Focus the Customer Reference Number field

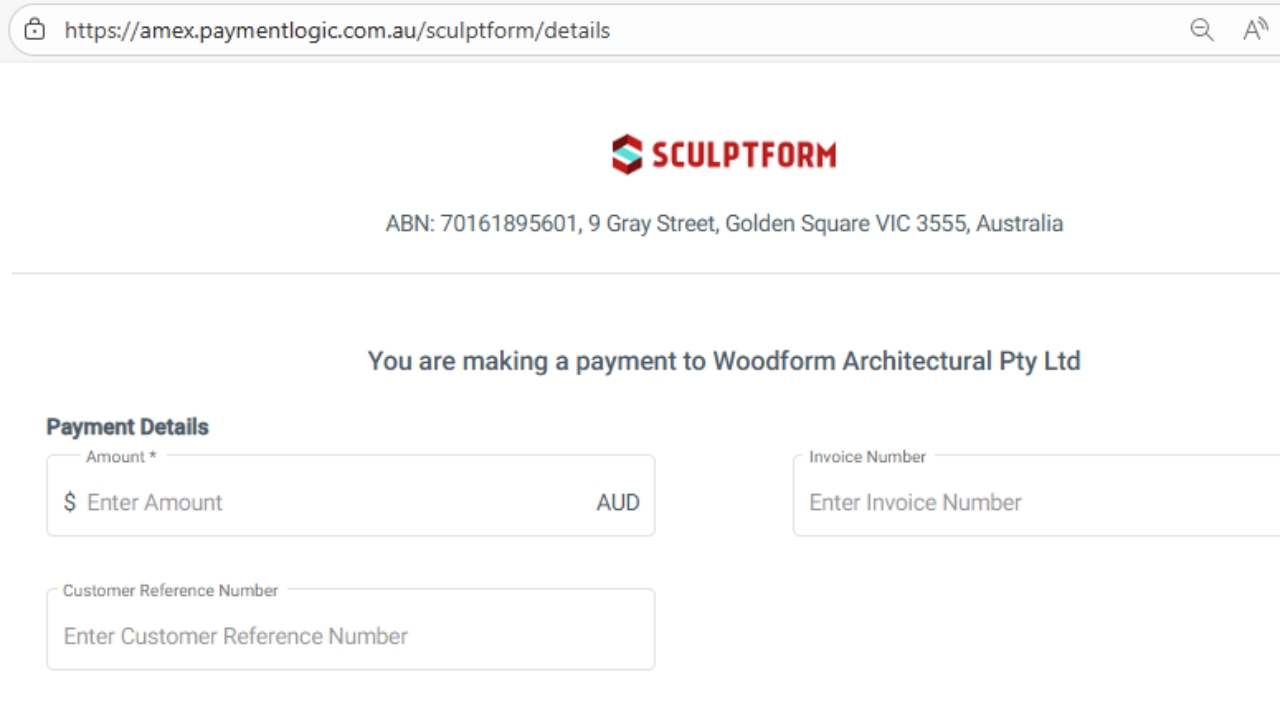pyautogui.click(x=351, y=629)
